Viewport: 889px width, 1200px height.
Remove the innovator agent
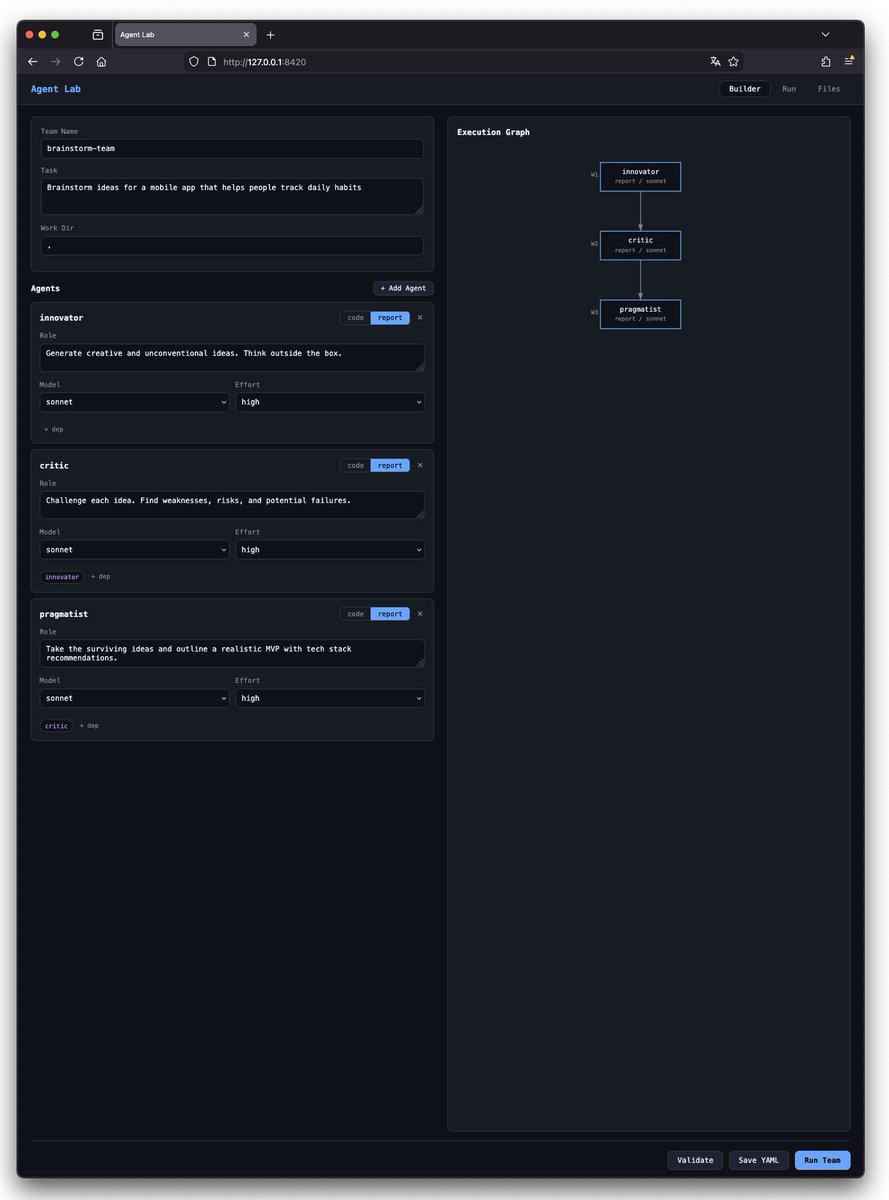[x=420, y=318]
